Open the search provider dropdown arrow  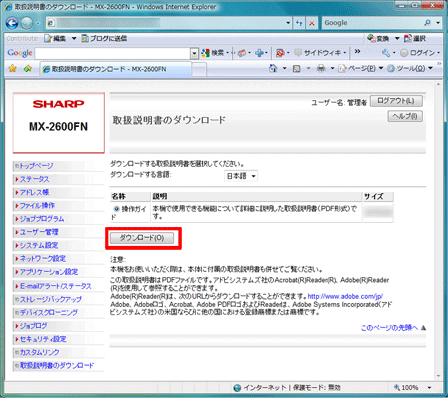point(438,23)
